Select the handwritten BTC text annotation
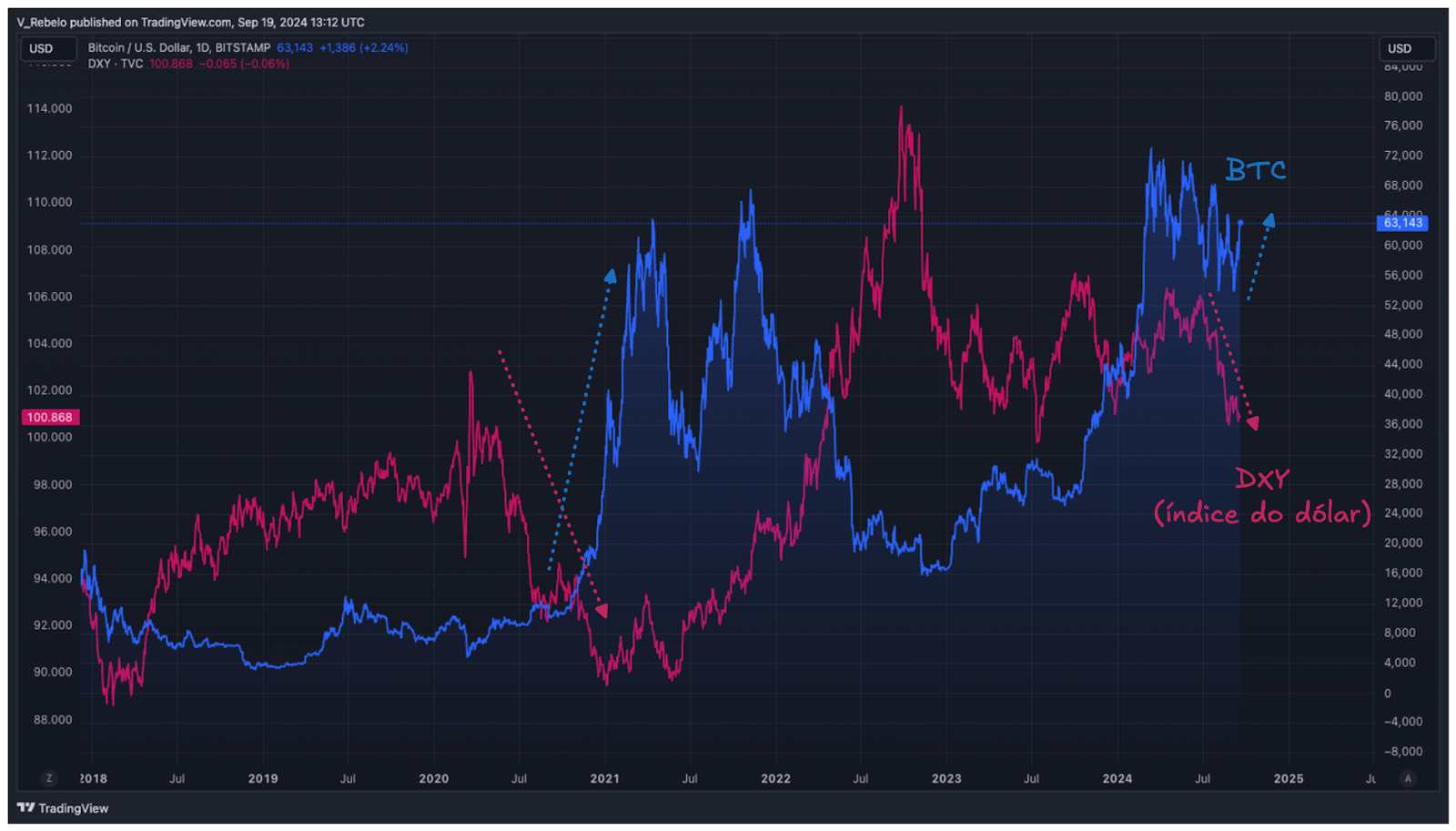Screen dimensions: 1456x831 pyautogui.click(x=1255, y=170)
